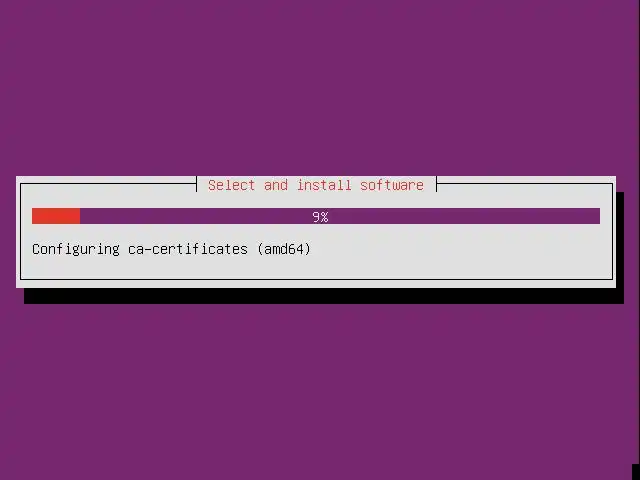Click the word "install" in dialog title
This screenshot has height=480, width=640.
pos(324,185)
